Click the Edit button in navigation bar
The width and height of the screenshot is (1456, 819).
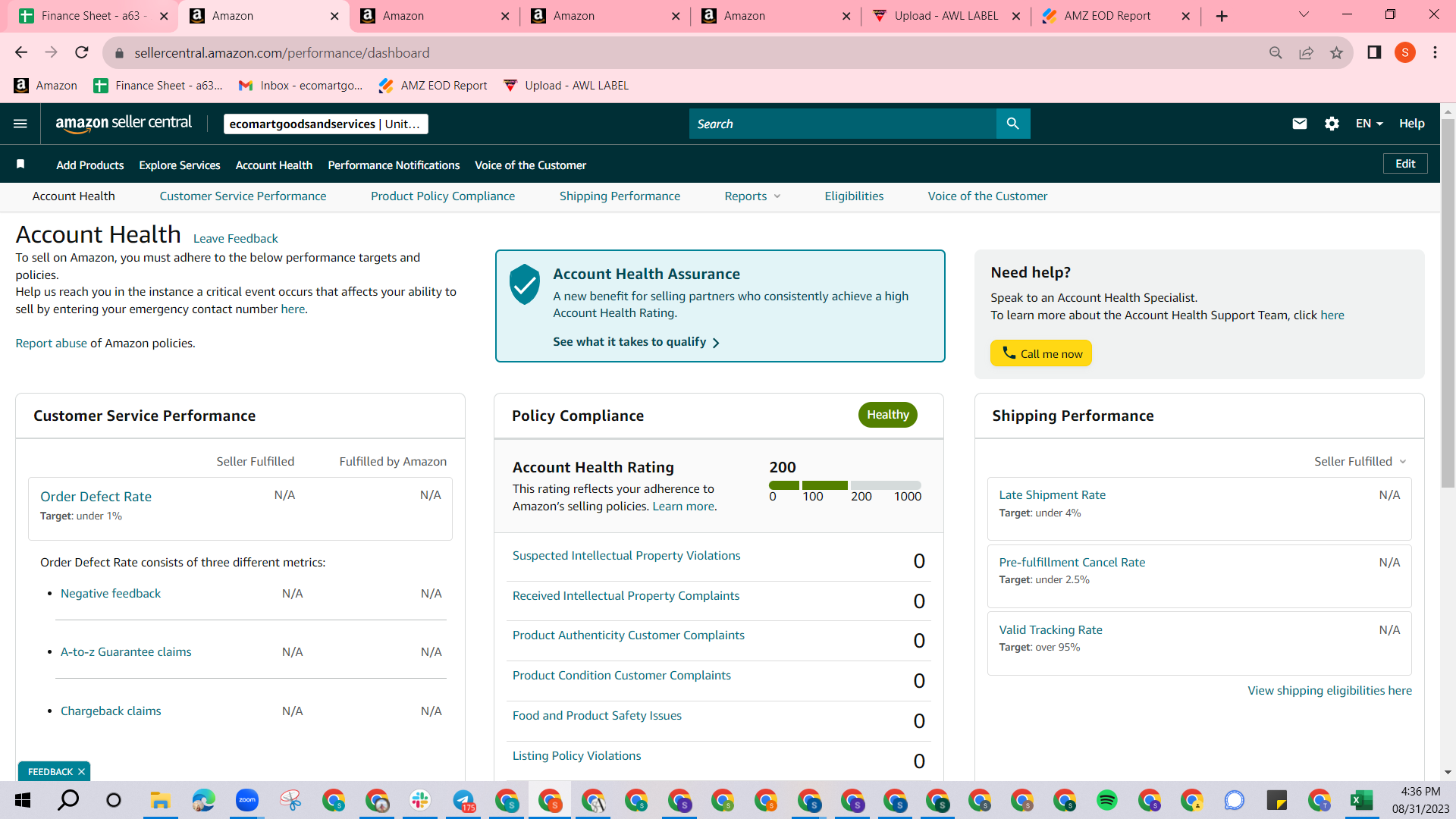click(1405, 164)
